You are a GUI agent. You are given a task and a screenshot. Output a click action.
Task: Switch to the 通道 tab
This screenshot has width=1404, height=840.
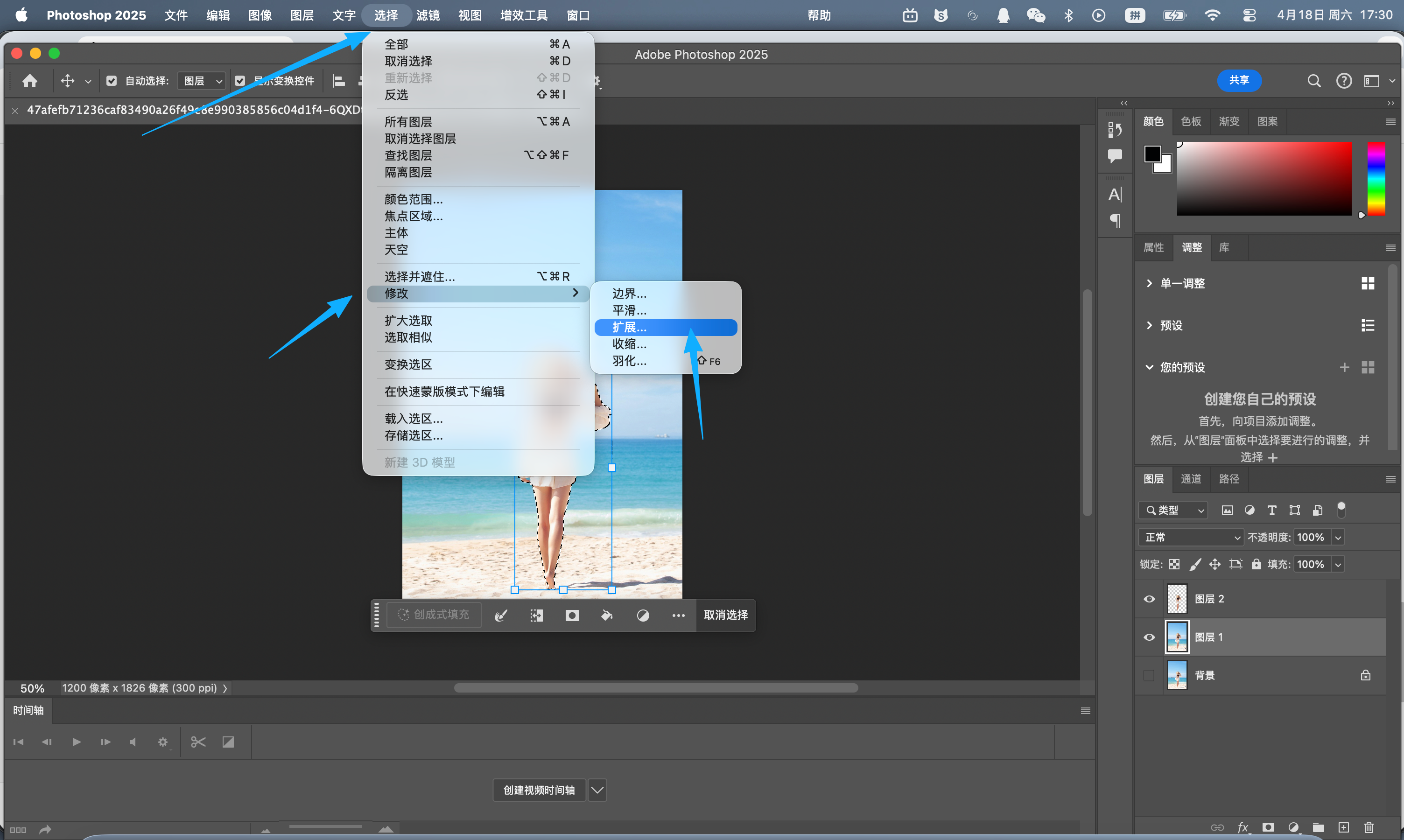[1191, 479]
